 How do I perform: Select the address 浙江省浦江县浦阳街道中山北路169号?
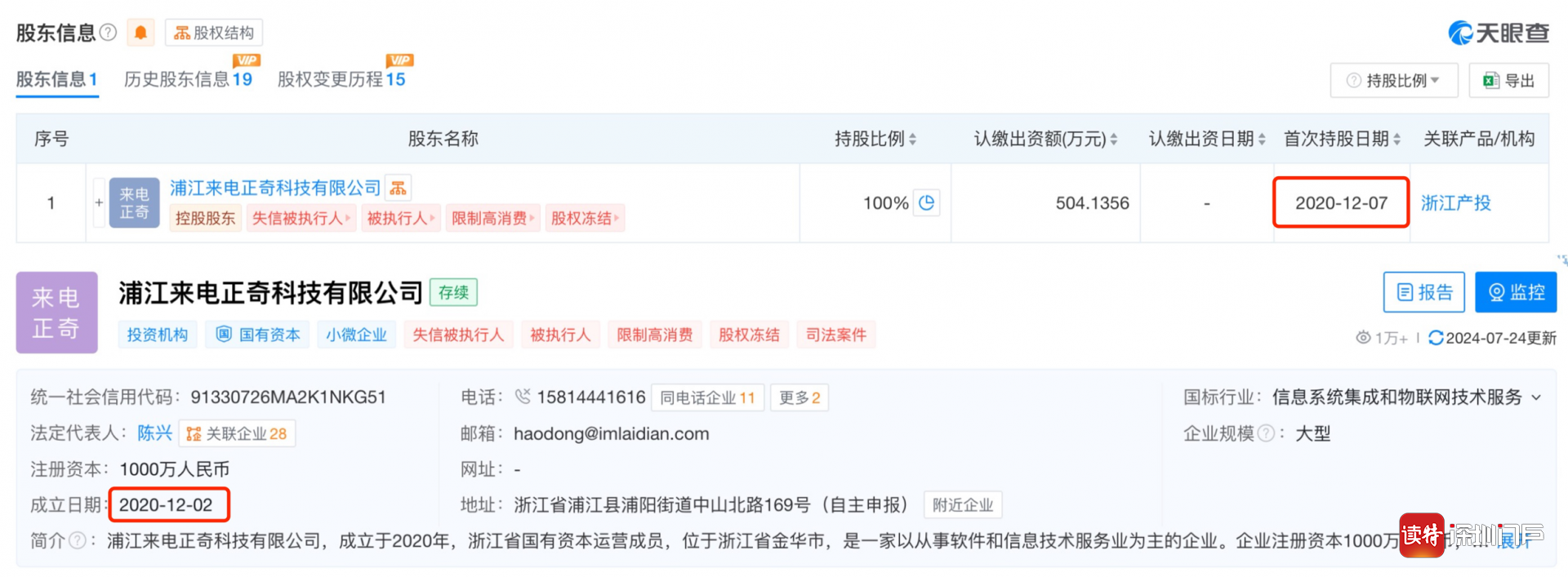(x=662, y=505)
